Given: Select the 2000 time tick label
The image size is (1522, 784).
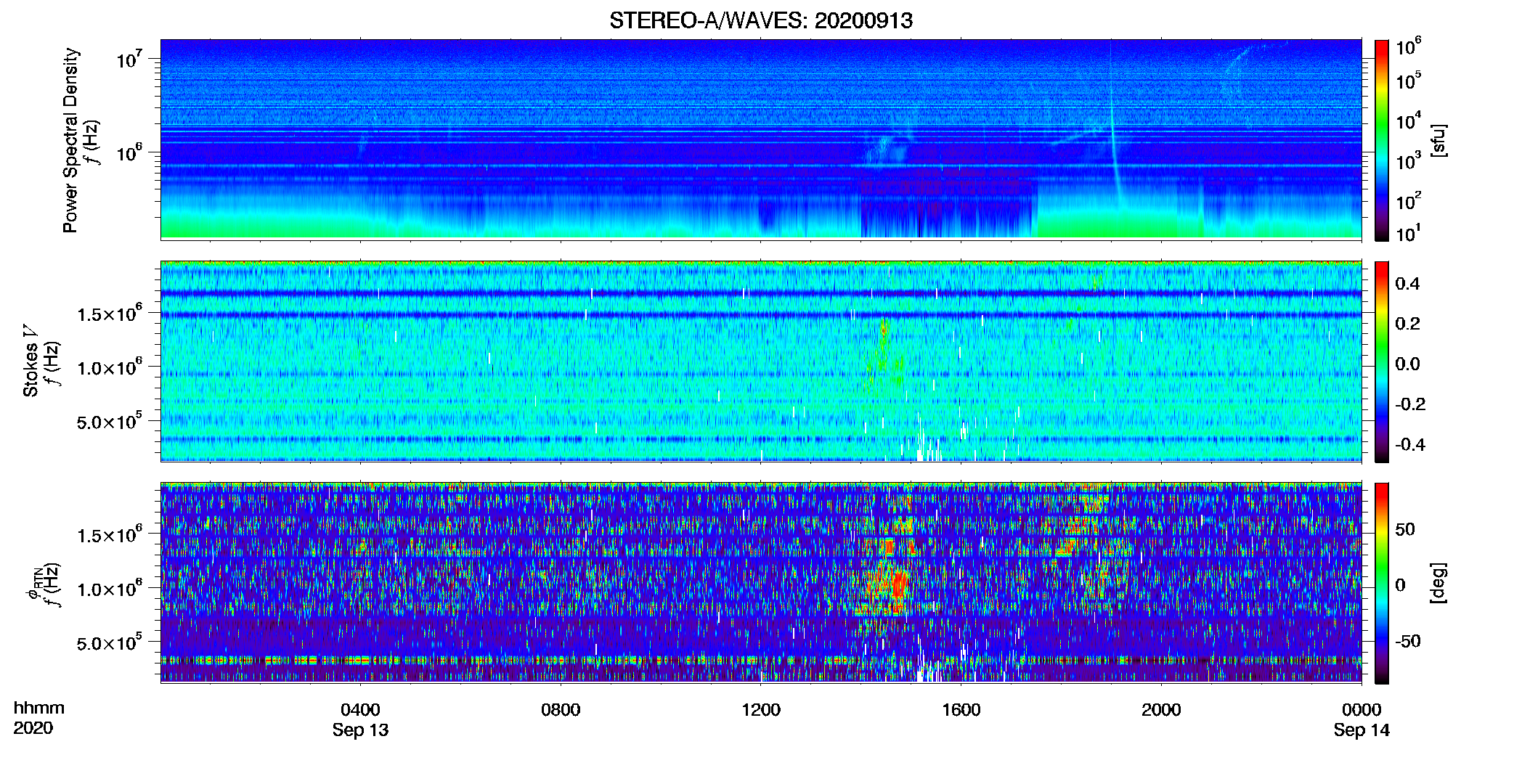Looking at the screenshot, I should click(x=1161, y=709).
